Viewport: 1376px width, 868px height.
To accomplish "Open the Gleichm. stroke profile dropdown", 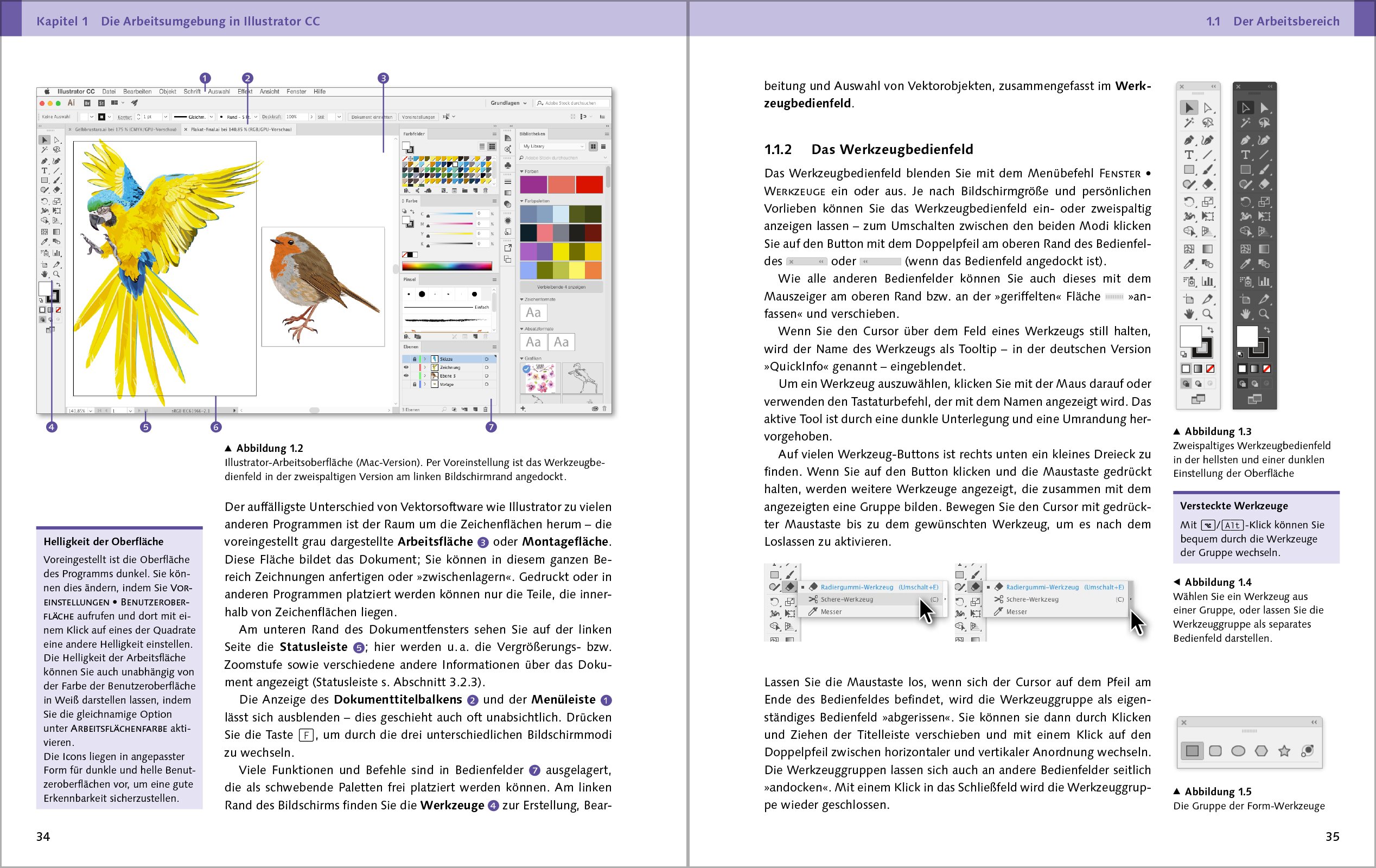I will pos(211,117).
